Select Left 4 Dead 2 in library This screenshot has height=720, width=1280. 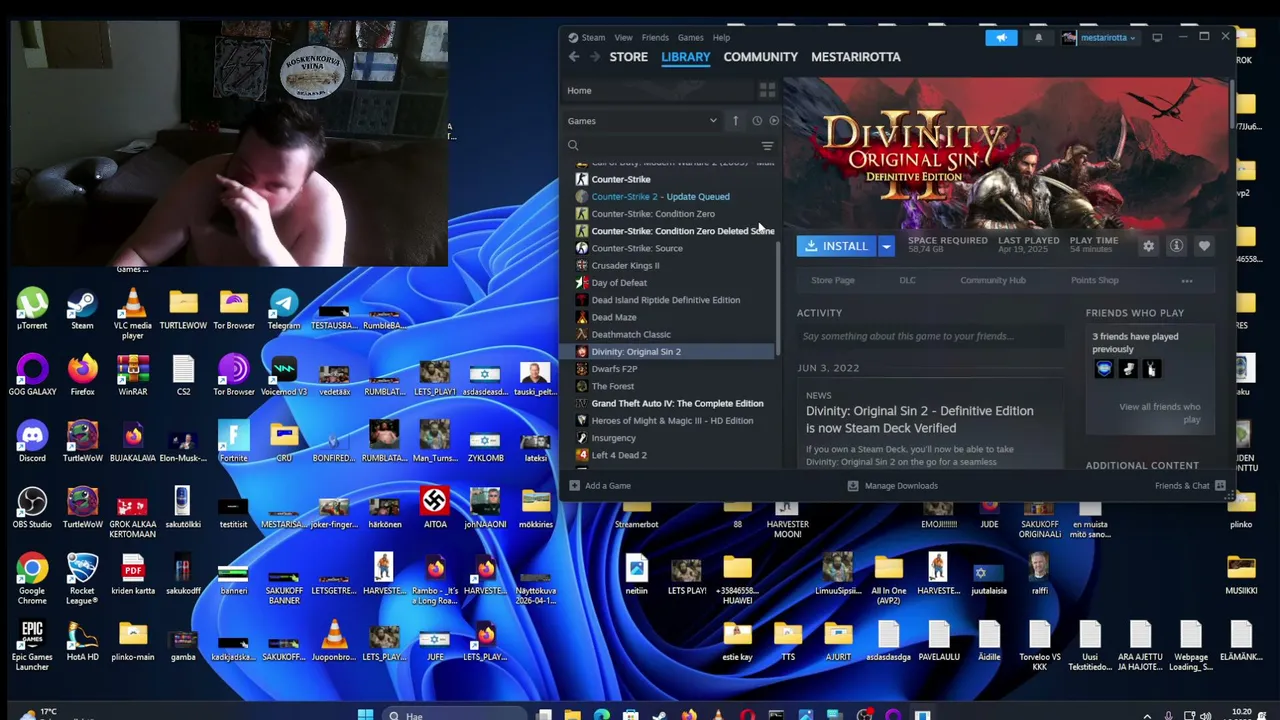click(x=619, y=456)
